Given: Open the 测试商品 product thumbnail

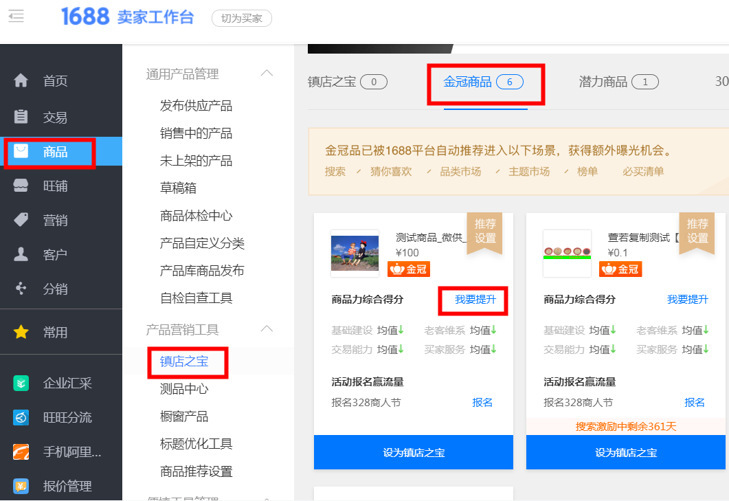Looking at the screenshot, I should point(355,253).
